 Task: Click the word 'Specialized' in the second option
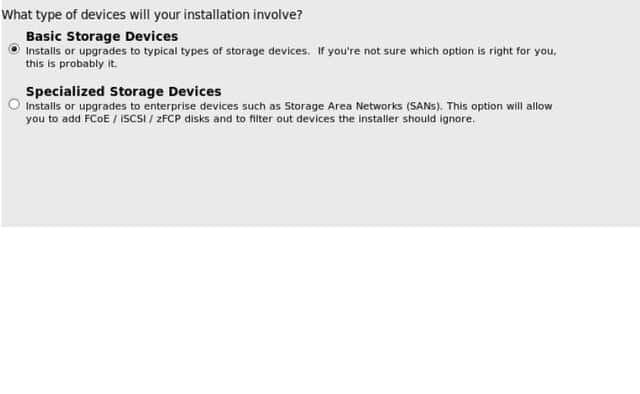[x=65, y=91]
